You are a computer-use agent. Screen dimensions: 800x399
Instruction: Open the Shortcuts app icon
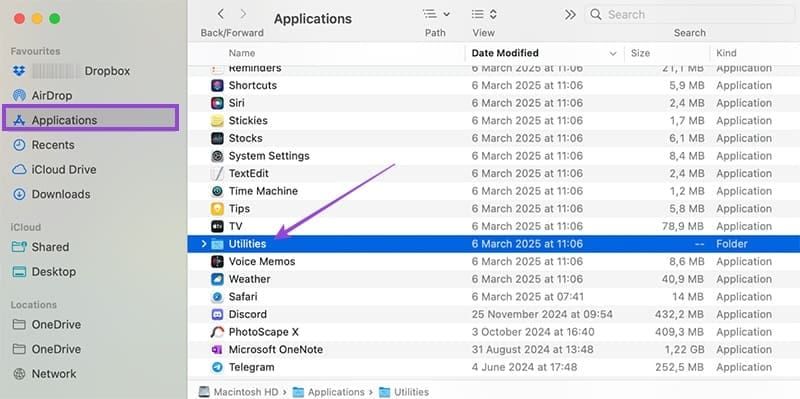point(217,85)
